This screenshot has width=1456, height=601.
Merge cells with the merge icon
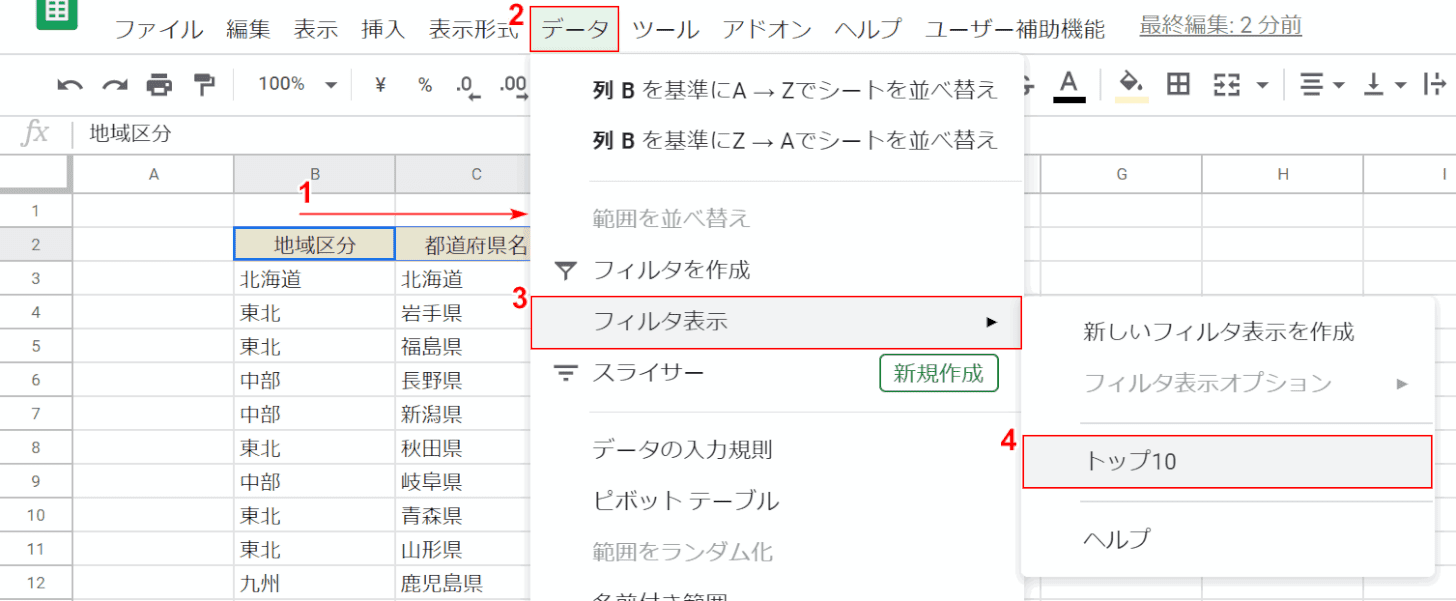[1227, 85]
